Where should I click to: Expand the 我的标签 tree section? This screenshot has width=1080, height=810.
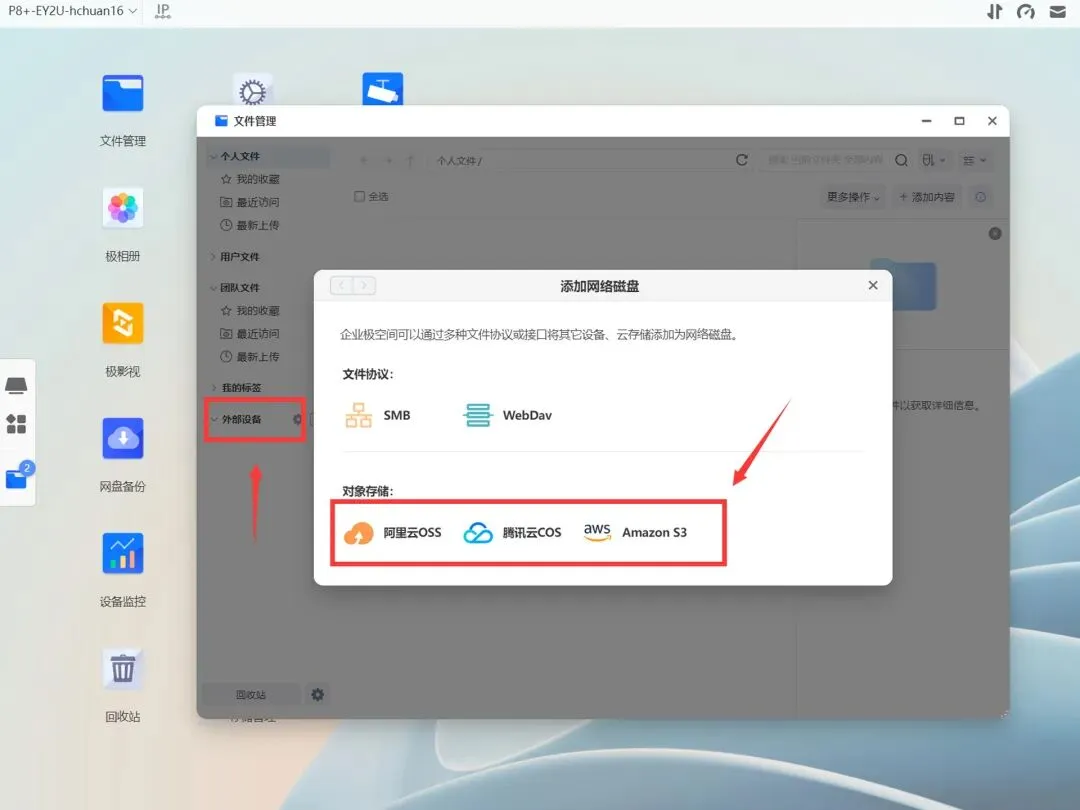(214, 387)
